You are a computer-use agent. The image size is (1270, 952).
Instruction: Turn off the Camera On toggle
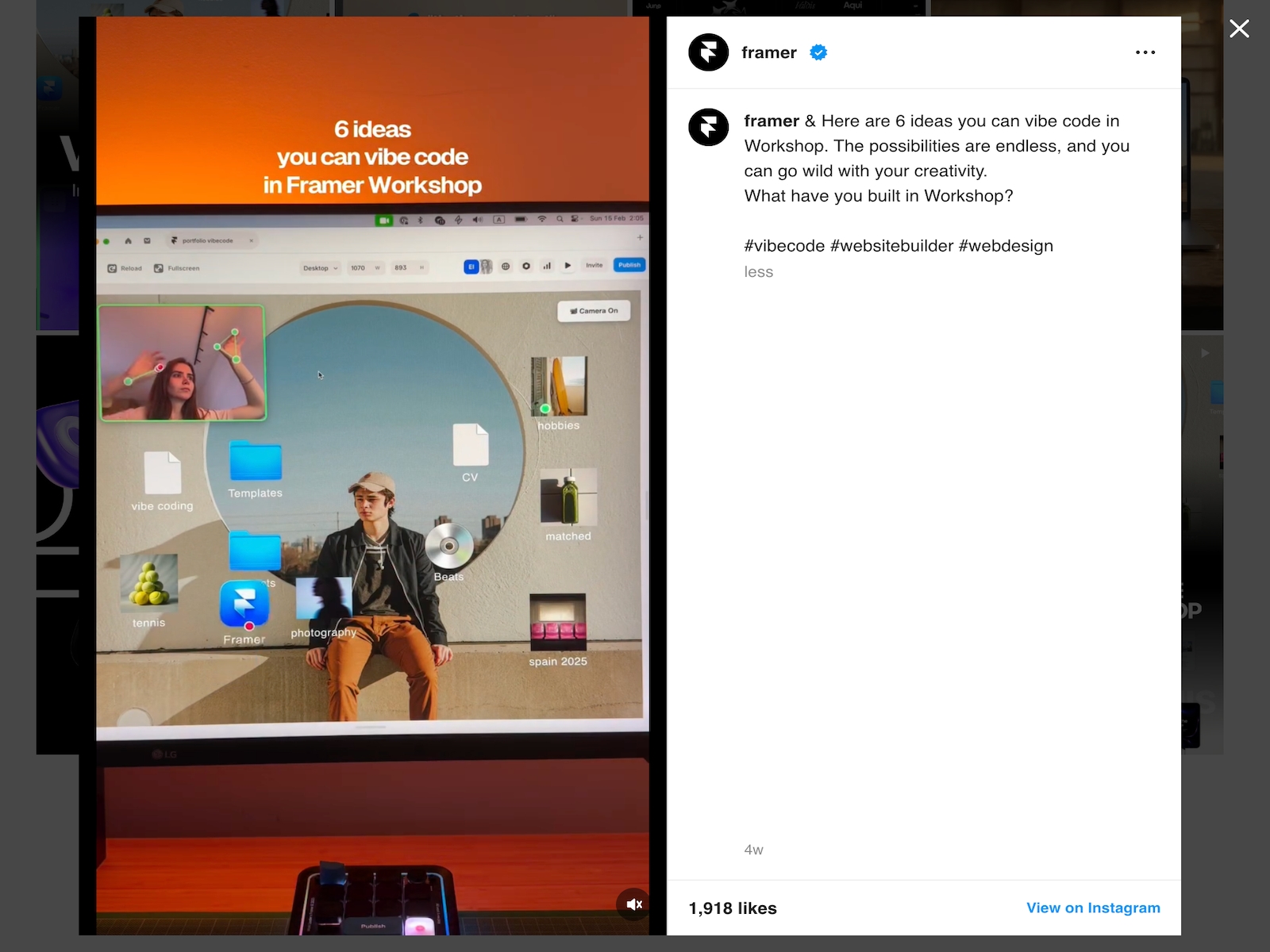594,310
